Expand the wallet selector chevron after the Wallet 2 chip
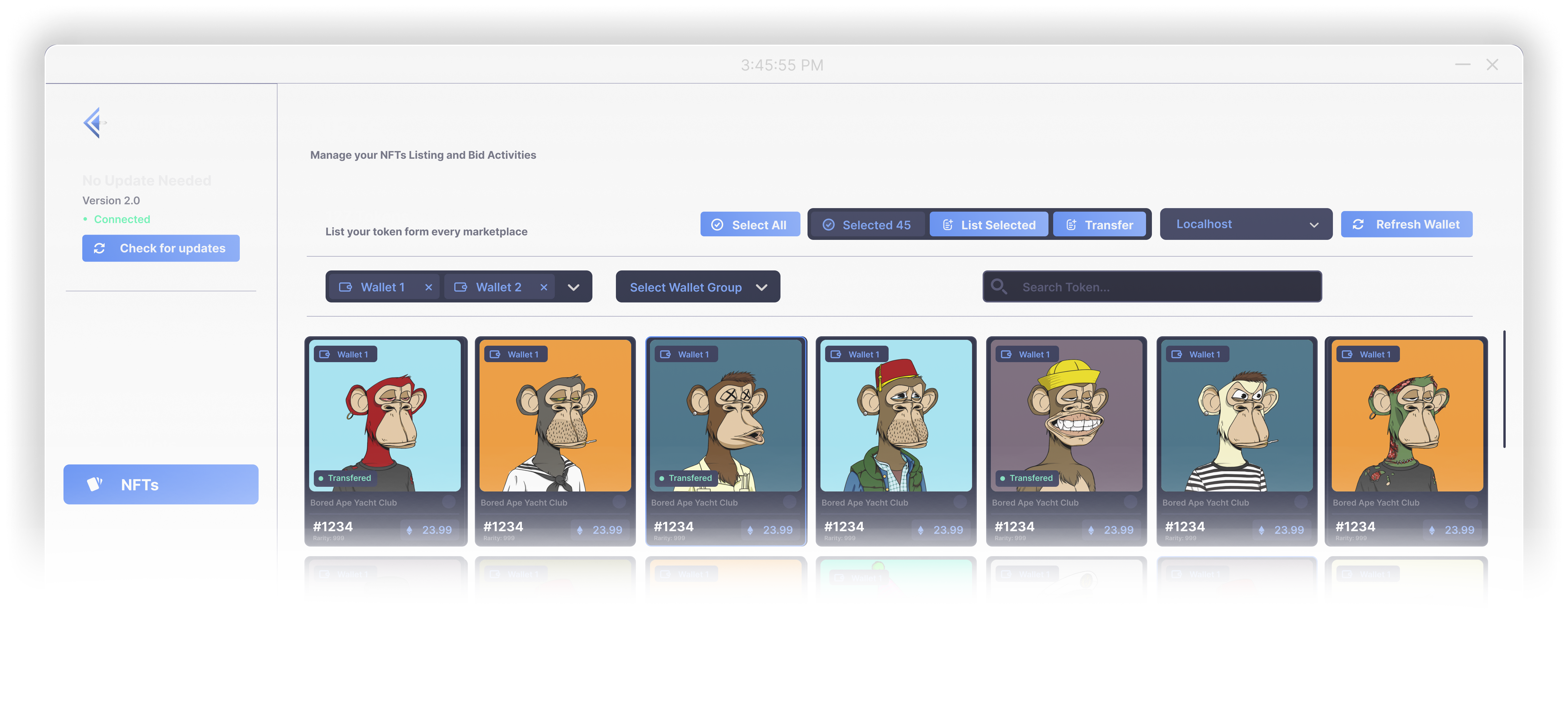 573,287
